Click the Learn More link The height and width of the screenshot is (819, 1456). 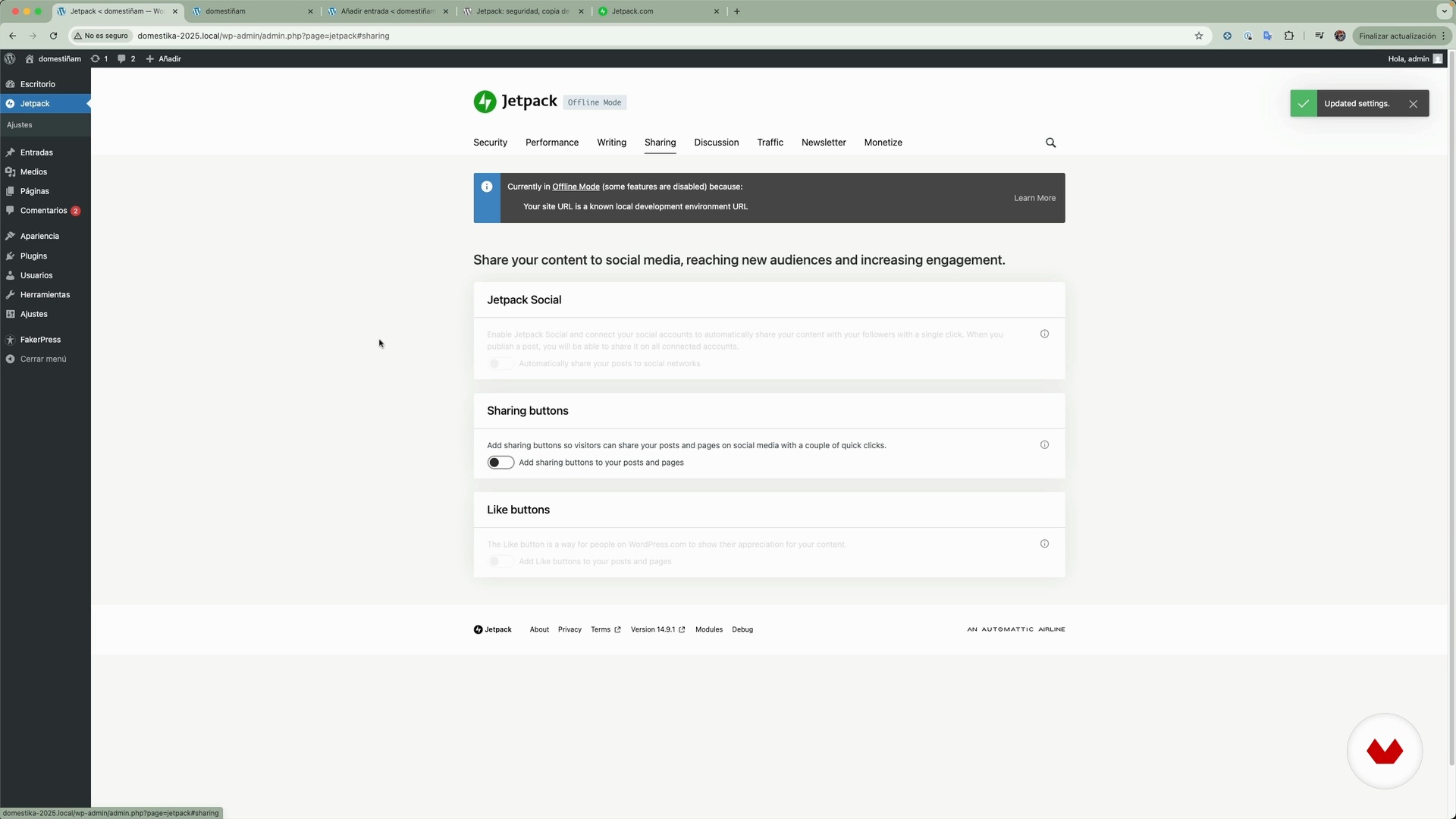1034,198
